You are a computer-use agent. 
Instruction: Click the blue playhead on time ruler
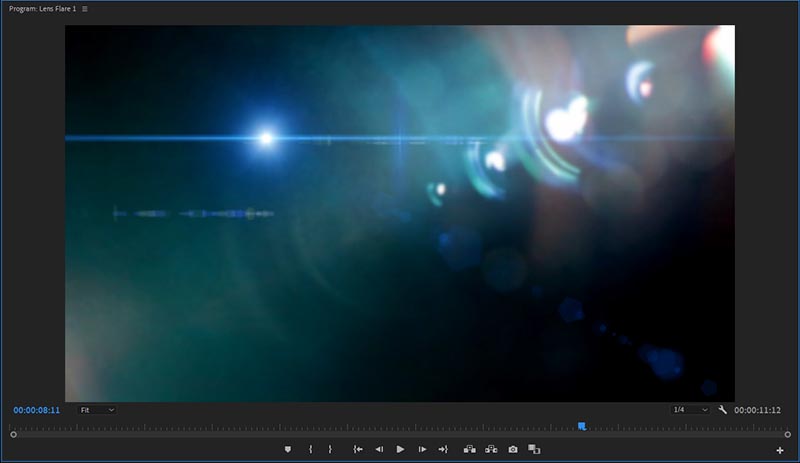(582, 426)
